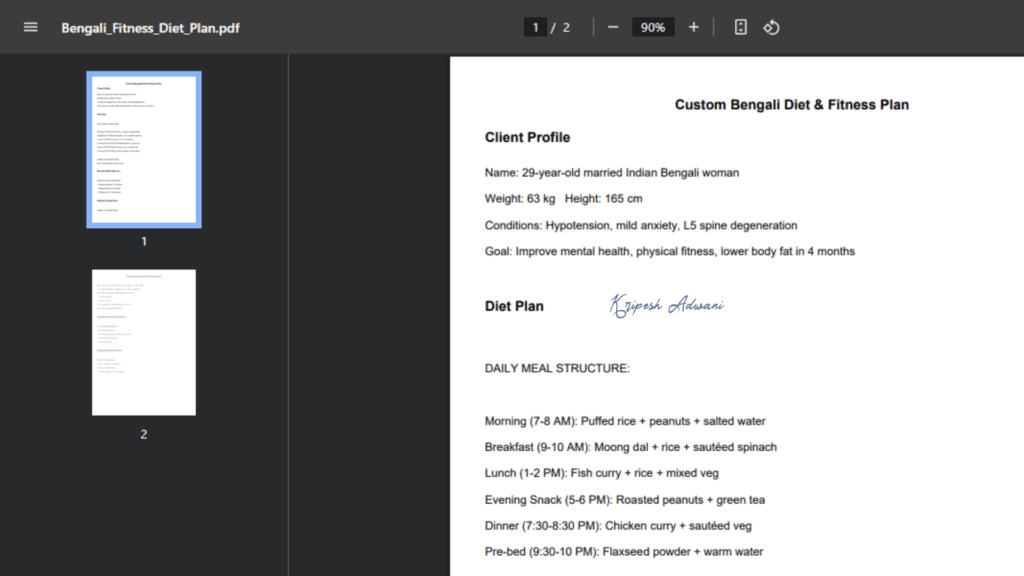Viewport: 1024px width, 576px height.
Task: Click the Morning (7-8 AM) meal line
Action: (x=625, y=421)
